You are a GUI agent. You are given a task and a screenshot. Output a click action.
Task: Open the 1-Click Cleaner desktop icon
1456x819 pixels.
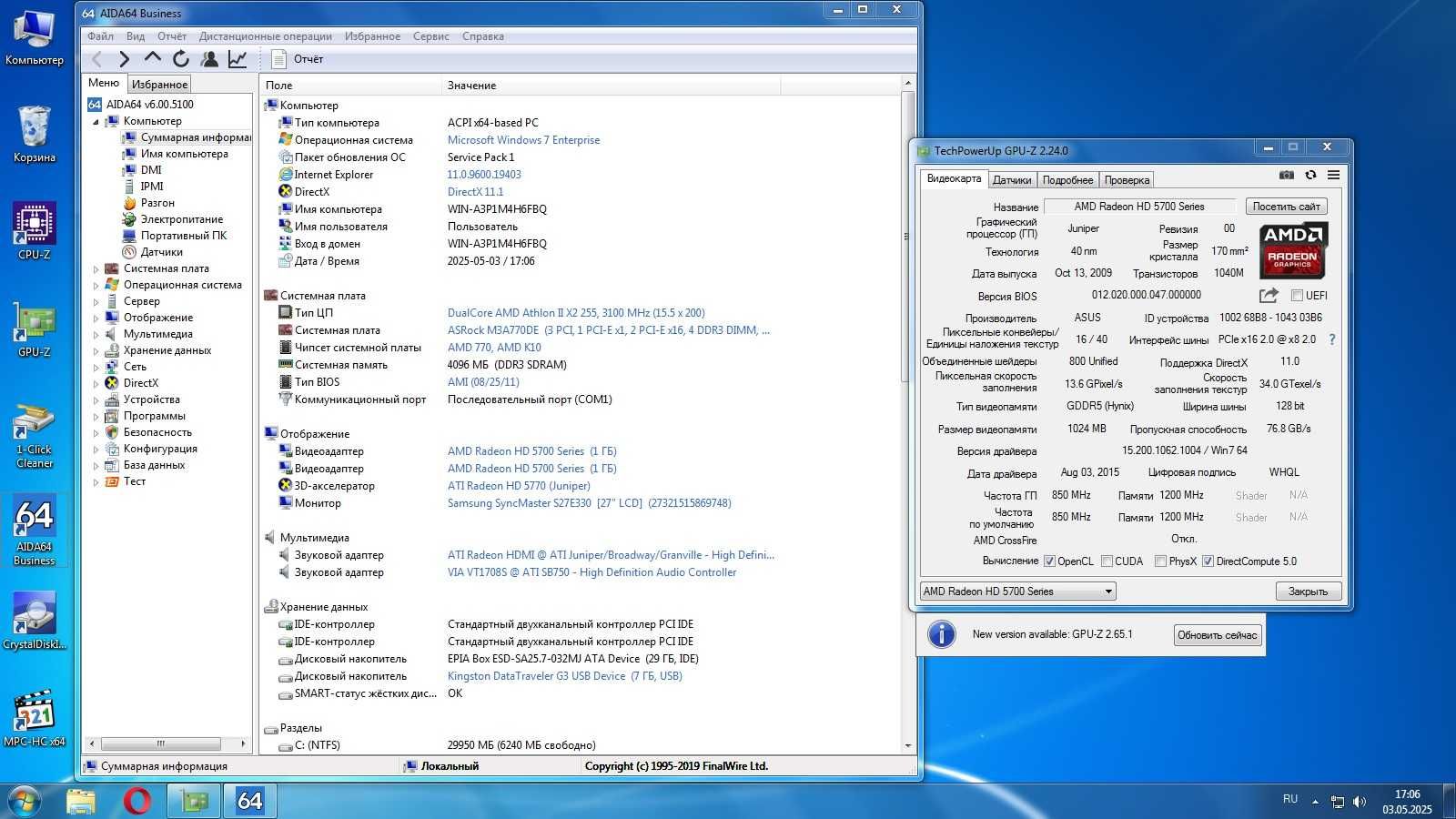[x=35, y=437]
